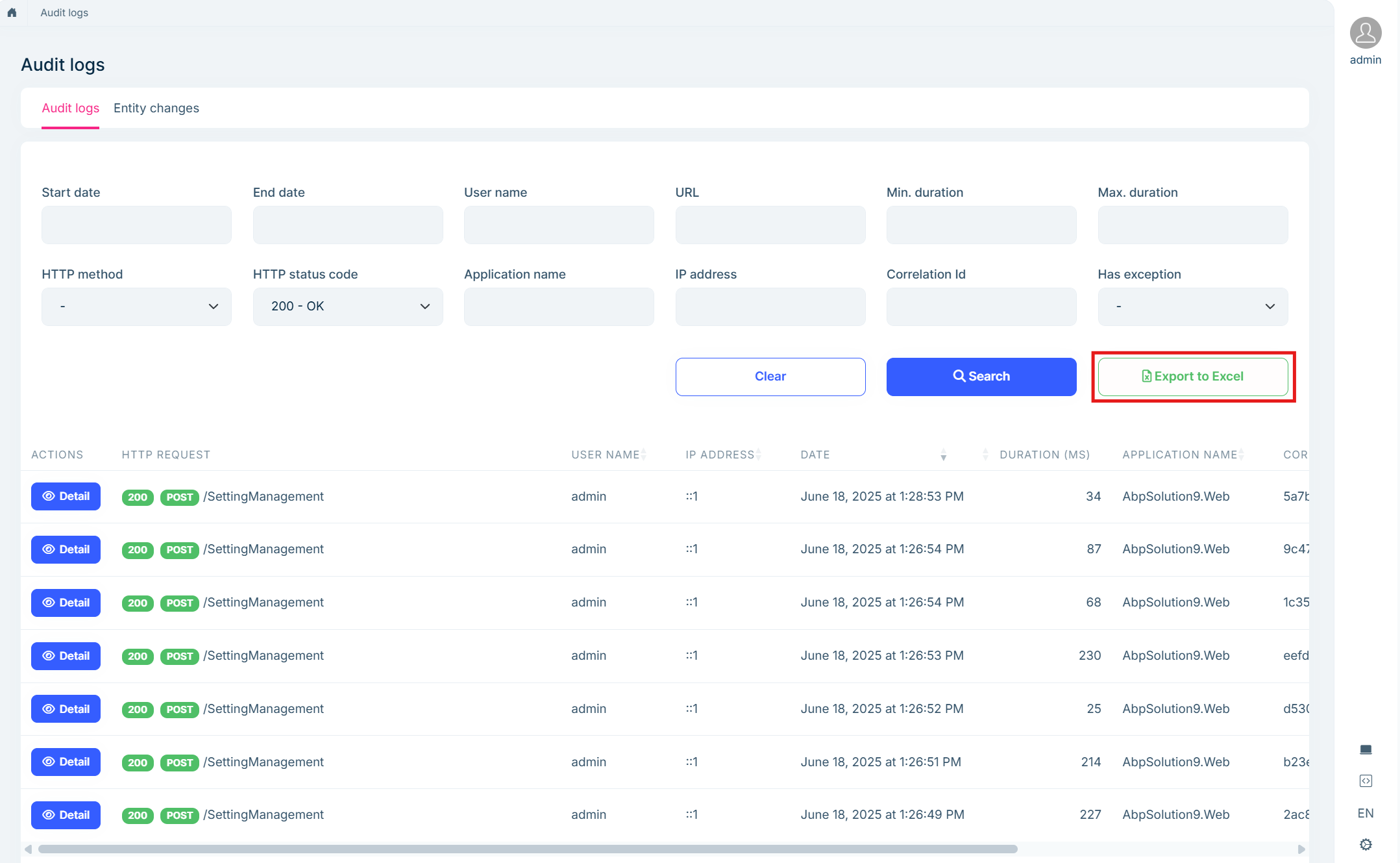Click the settings gear icon in sidebar
The image size is (1400, 863).
tap(1366, 844)
